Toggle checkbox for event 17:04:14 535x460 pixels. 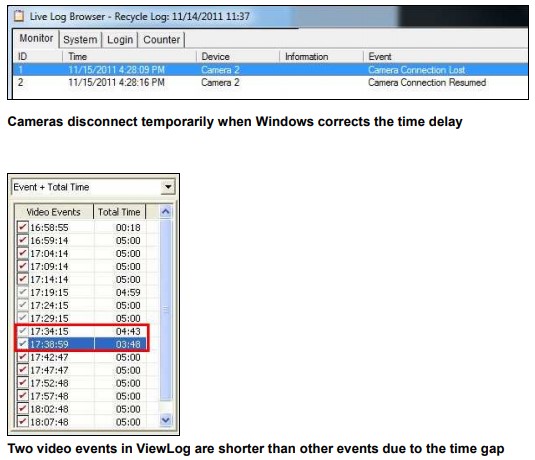[23, 253]
